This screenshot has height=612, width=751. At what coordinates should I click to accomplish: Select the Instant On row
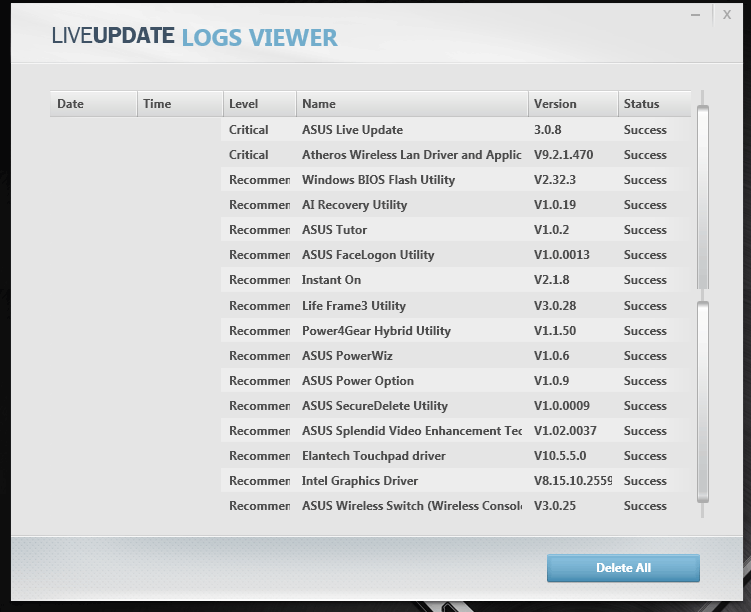pos(455,280)
